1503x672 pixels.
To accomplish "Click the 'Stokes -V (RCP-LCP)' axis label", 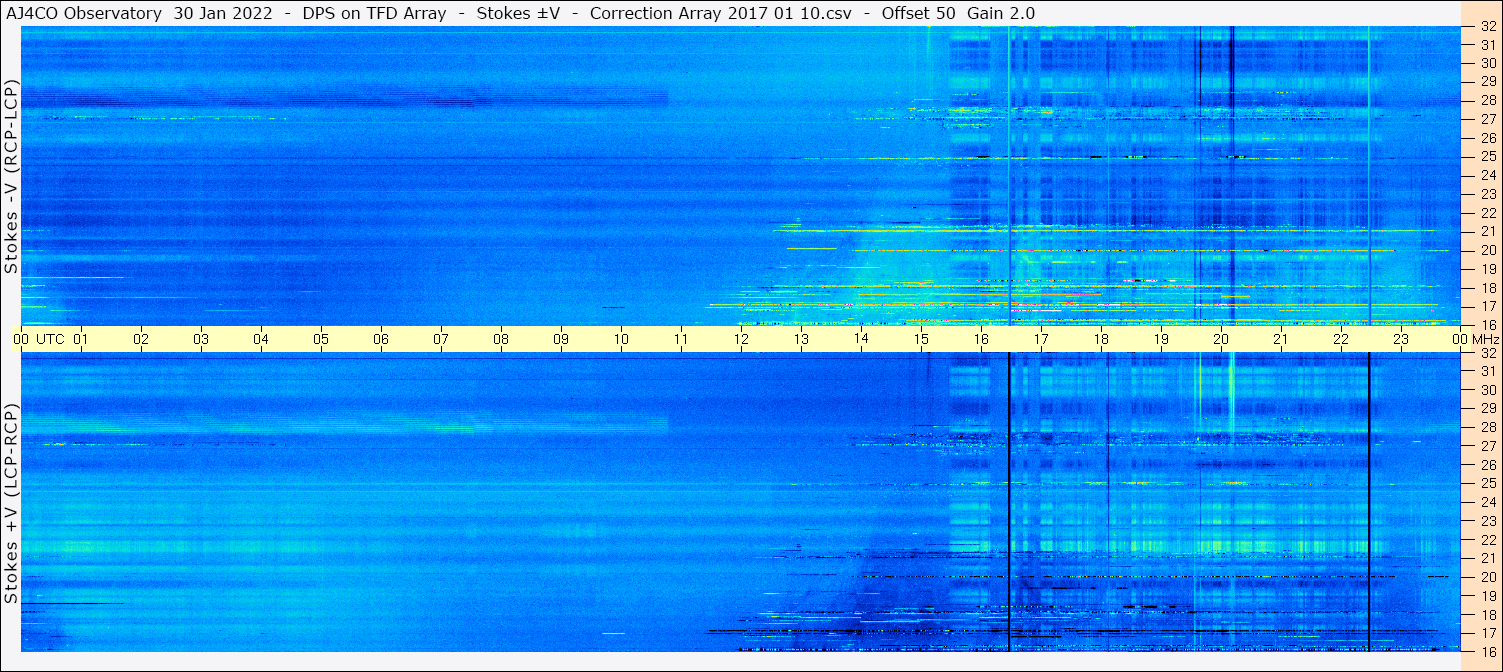I will click(11, 177).
